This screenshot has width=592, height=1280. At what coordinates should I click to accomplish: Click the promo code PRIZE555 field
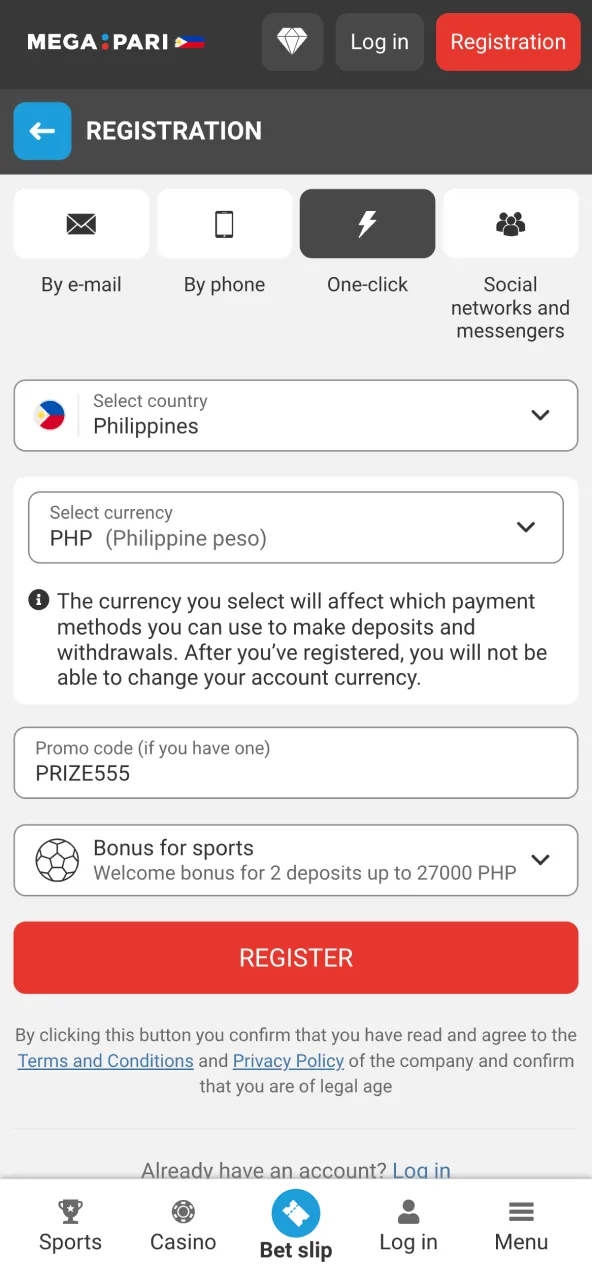pos(296,762)
